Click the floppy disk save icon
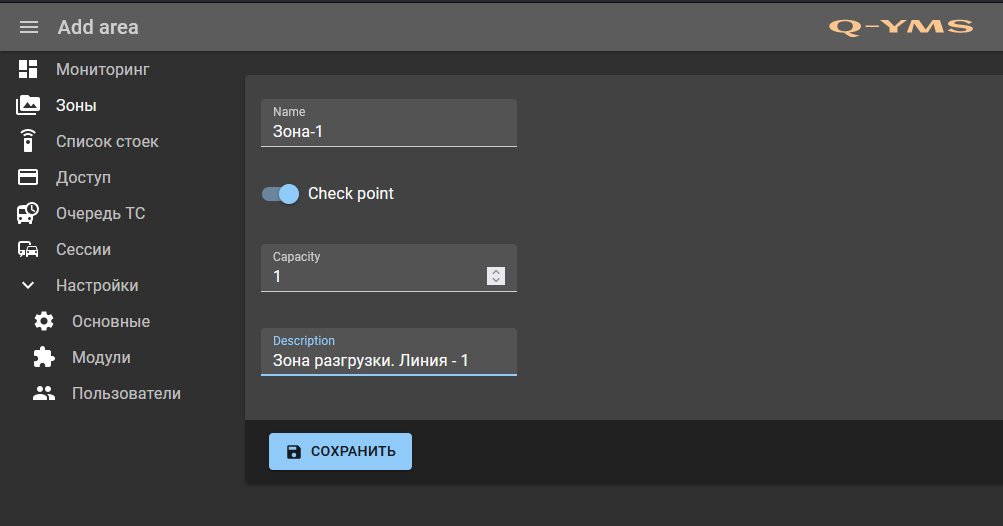 [294, 452]
